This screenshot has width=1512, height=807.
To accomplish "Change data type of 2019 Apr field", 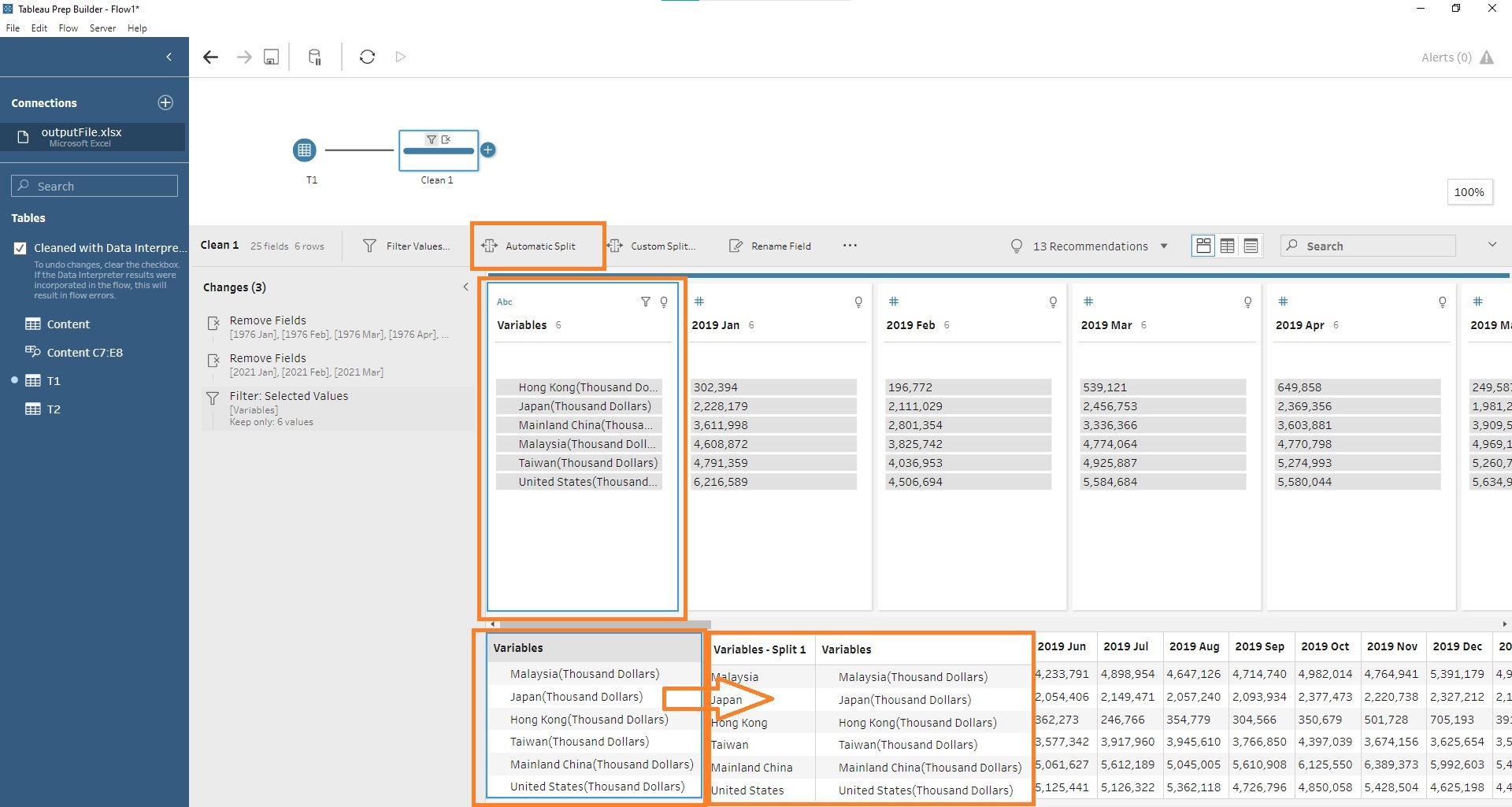I will click(1282, 302).
